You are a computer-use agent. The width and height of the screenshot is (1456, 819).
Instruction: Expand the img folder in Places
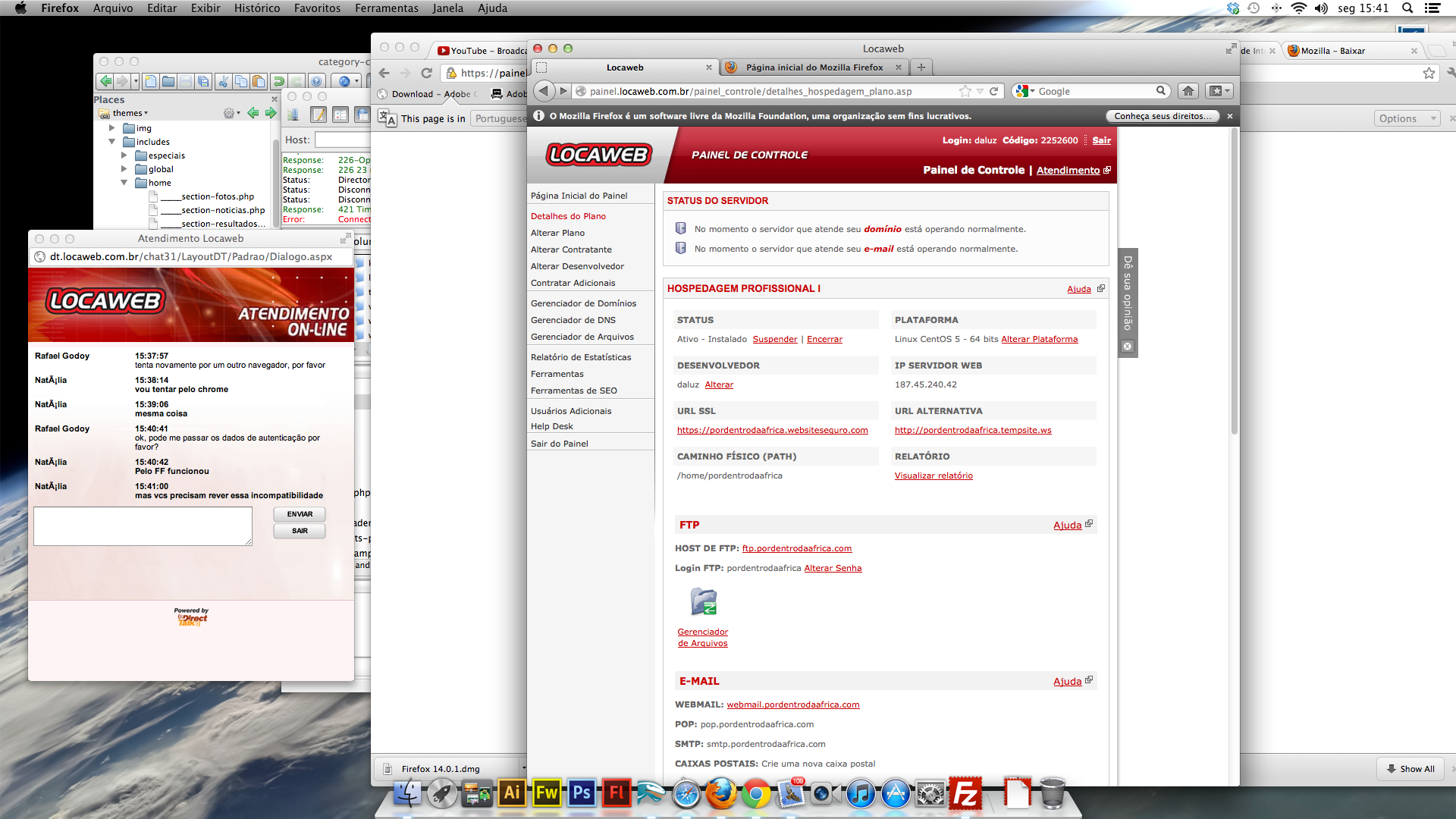[111, 128]
